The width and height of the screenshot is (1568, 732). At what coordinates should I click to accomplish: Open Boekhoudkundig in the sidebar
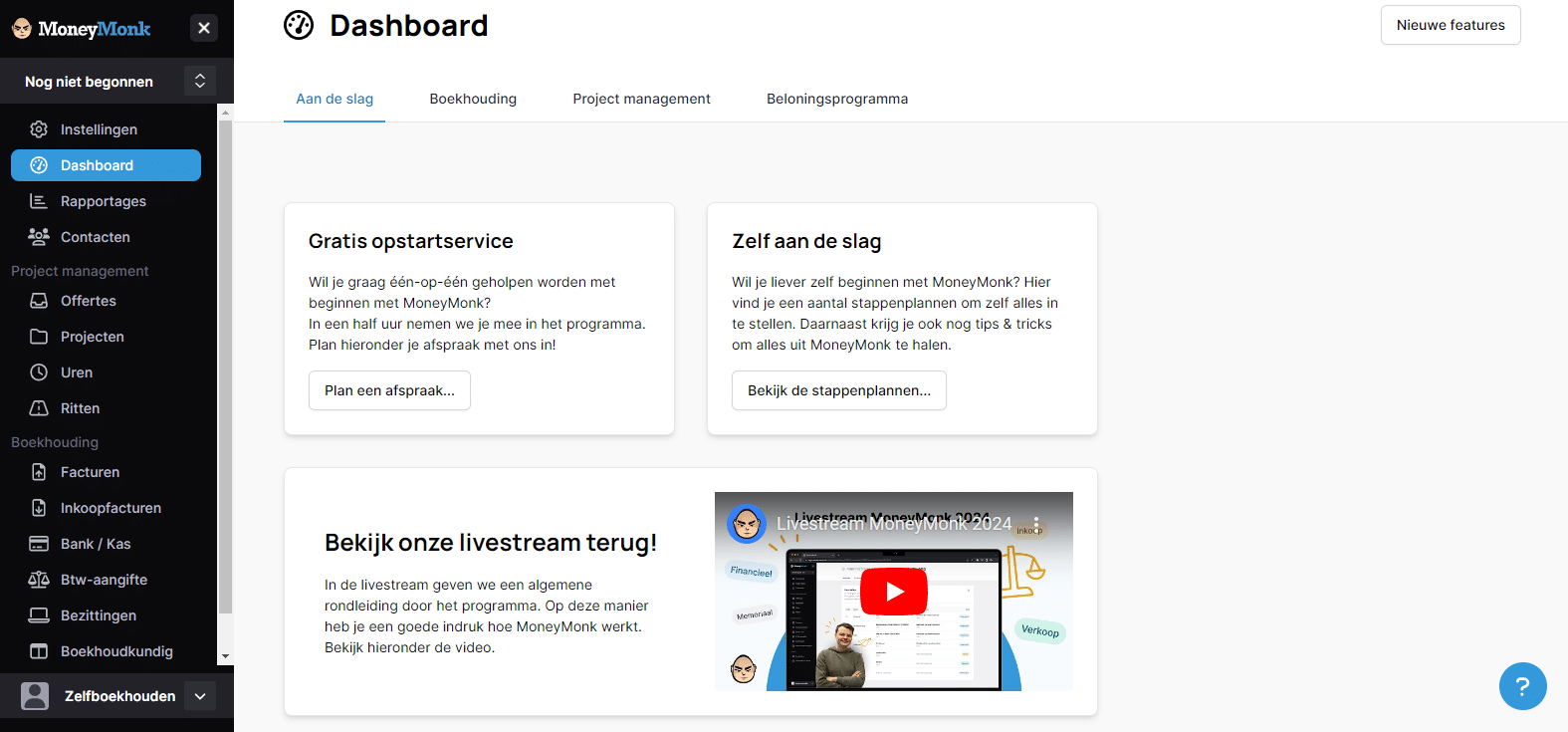pos(106,651)
